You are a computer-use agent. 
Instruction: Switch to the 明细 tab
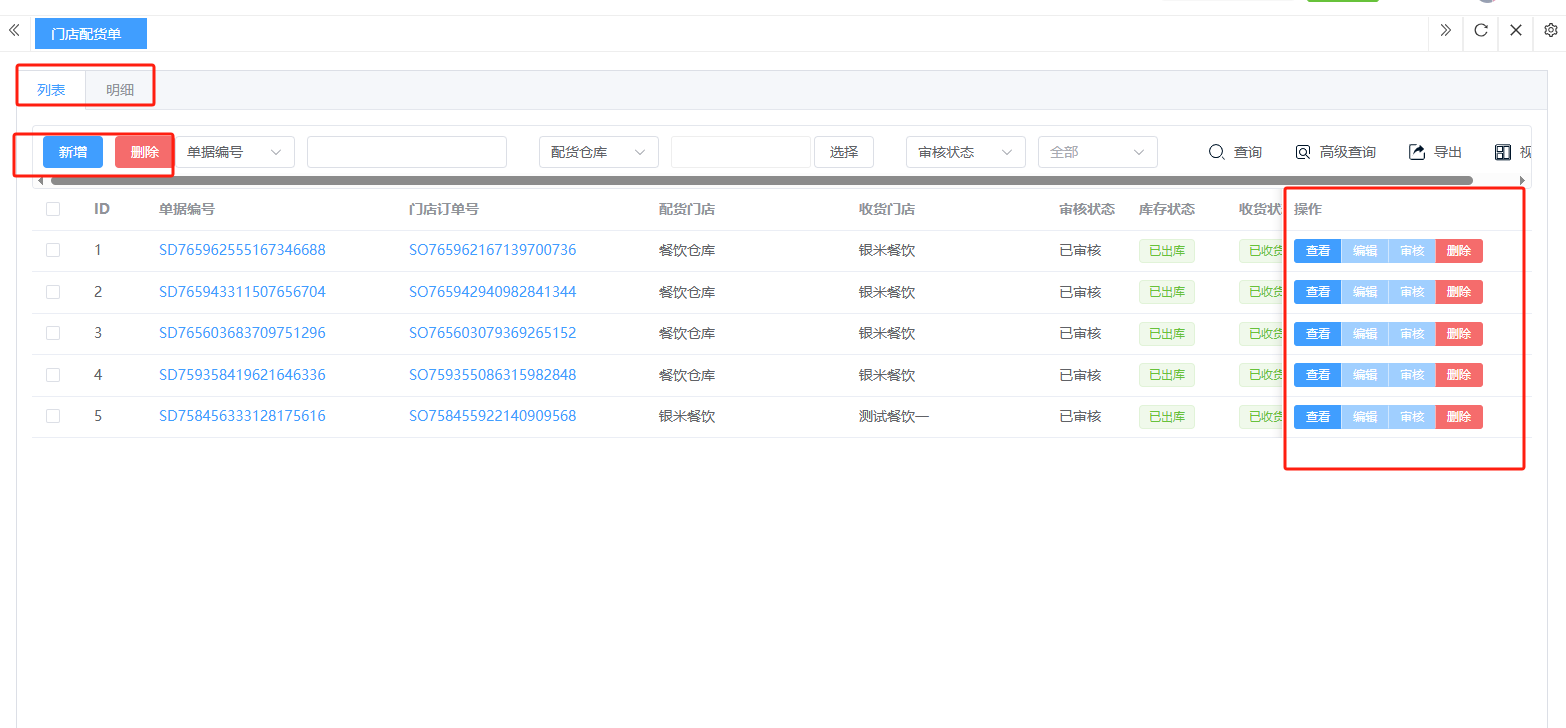coord(120,90)
